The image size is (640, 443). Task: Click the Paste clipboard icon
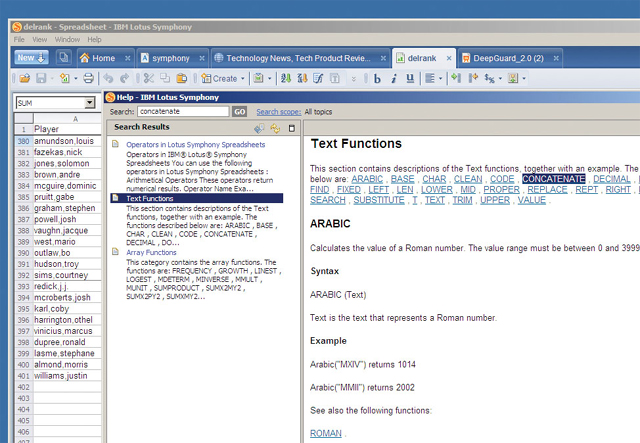(182, 78)
